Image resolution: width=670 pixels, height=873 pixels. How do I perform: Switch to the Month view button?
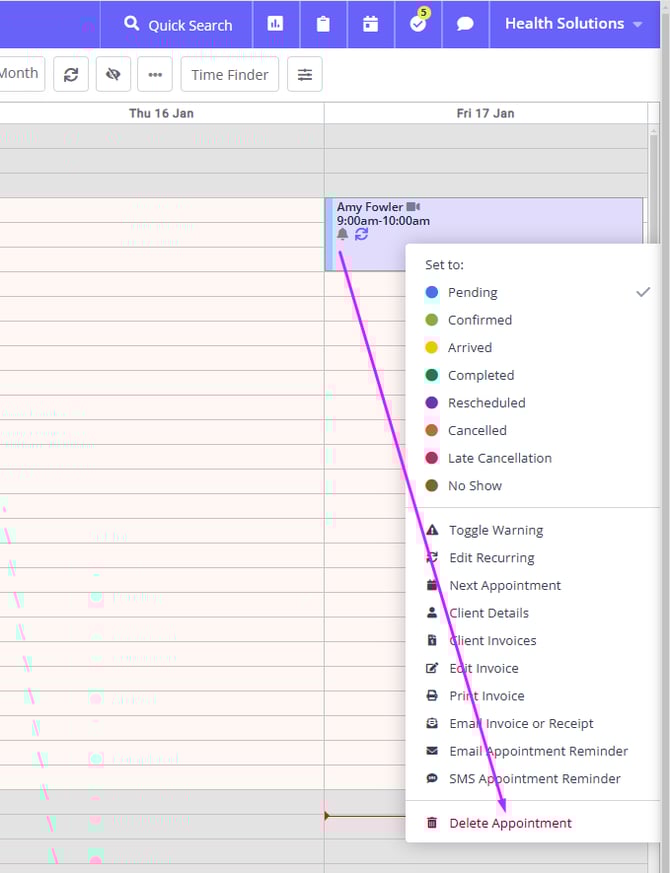(19, 74)
